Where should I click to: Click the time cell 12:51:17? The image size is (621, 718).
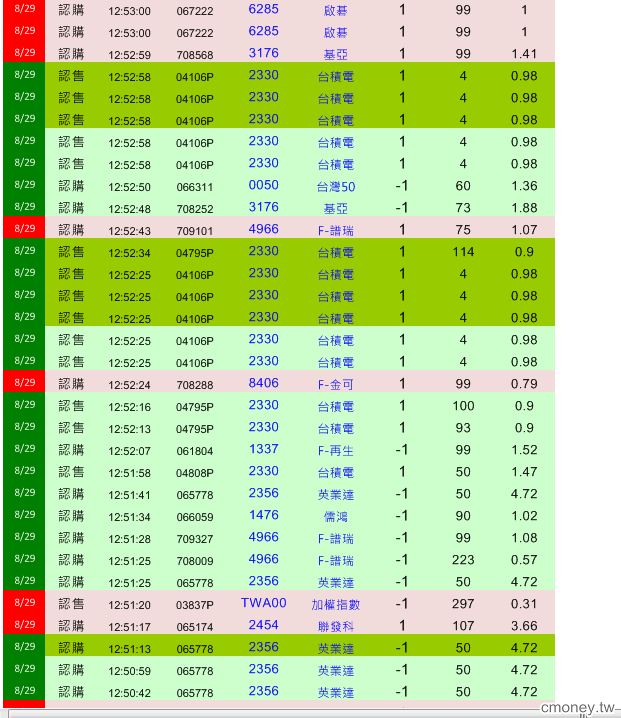(129, 626)
